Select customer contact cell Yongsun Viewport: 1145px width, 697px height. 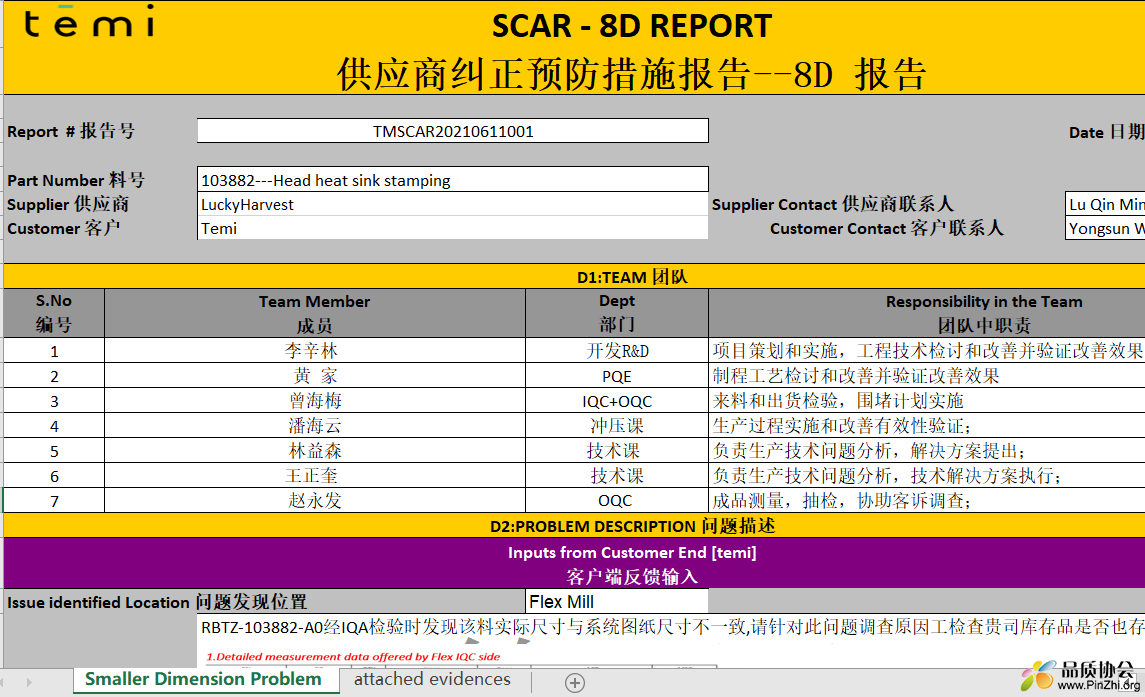tap(1105, 229)
